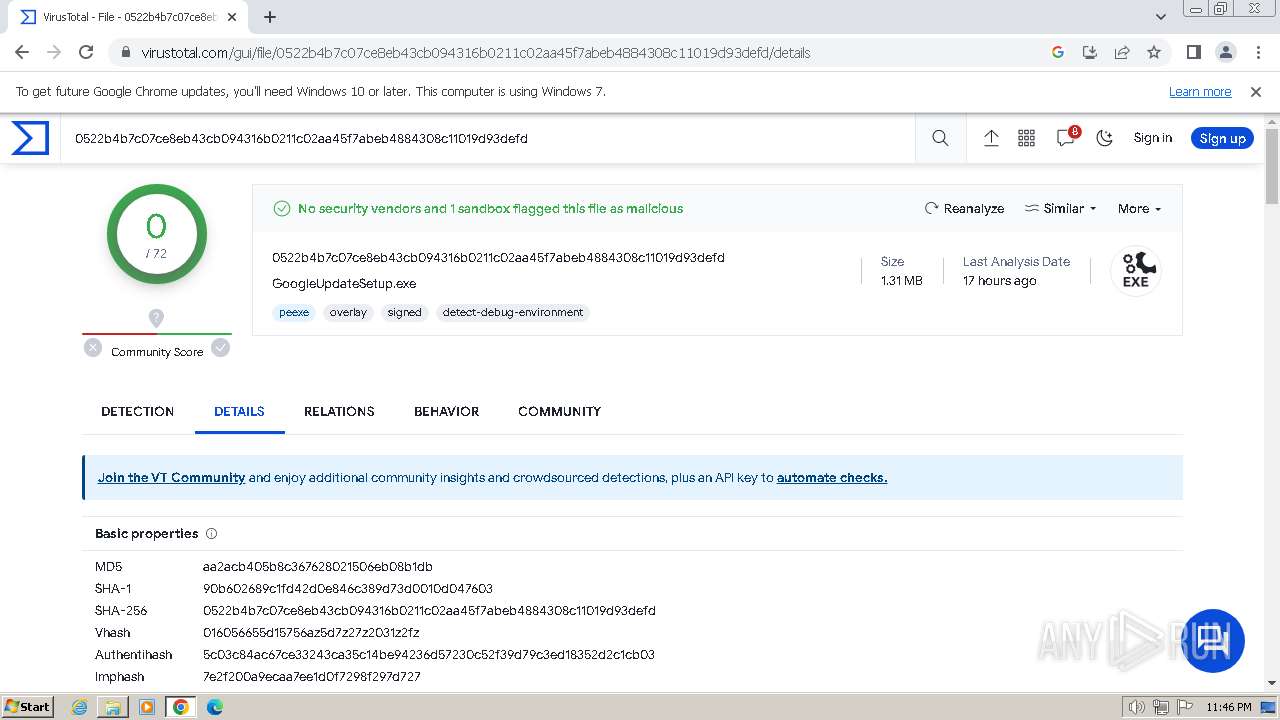
Task: Bookmark this tab with the star
Action: (x=1154, y=53)
